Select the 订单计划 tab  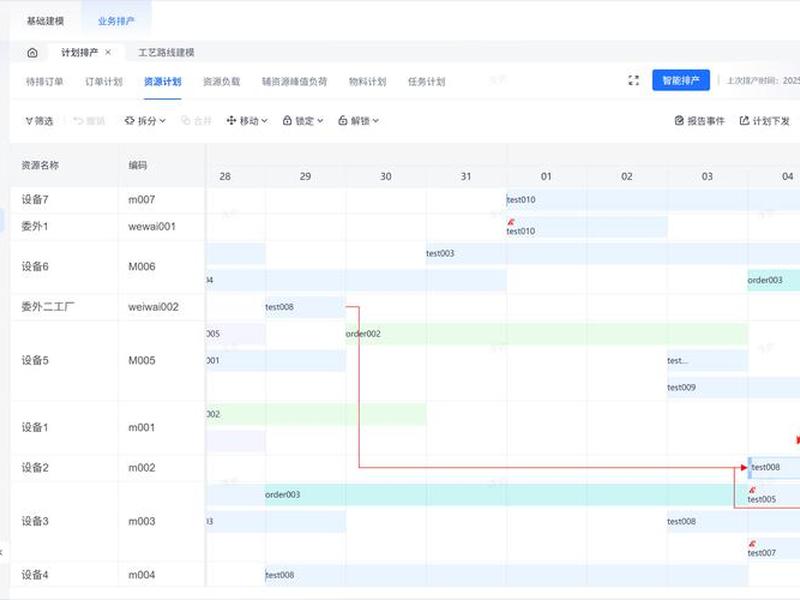pos(104,82)
